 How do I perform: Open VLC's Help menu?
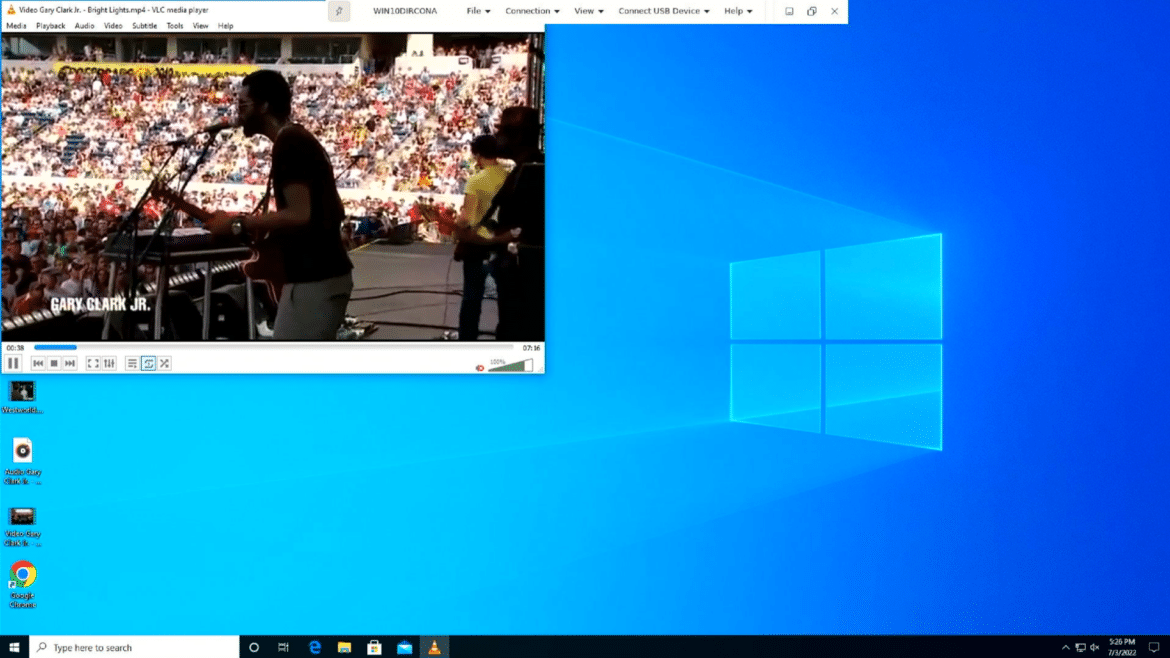(225, 26)
